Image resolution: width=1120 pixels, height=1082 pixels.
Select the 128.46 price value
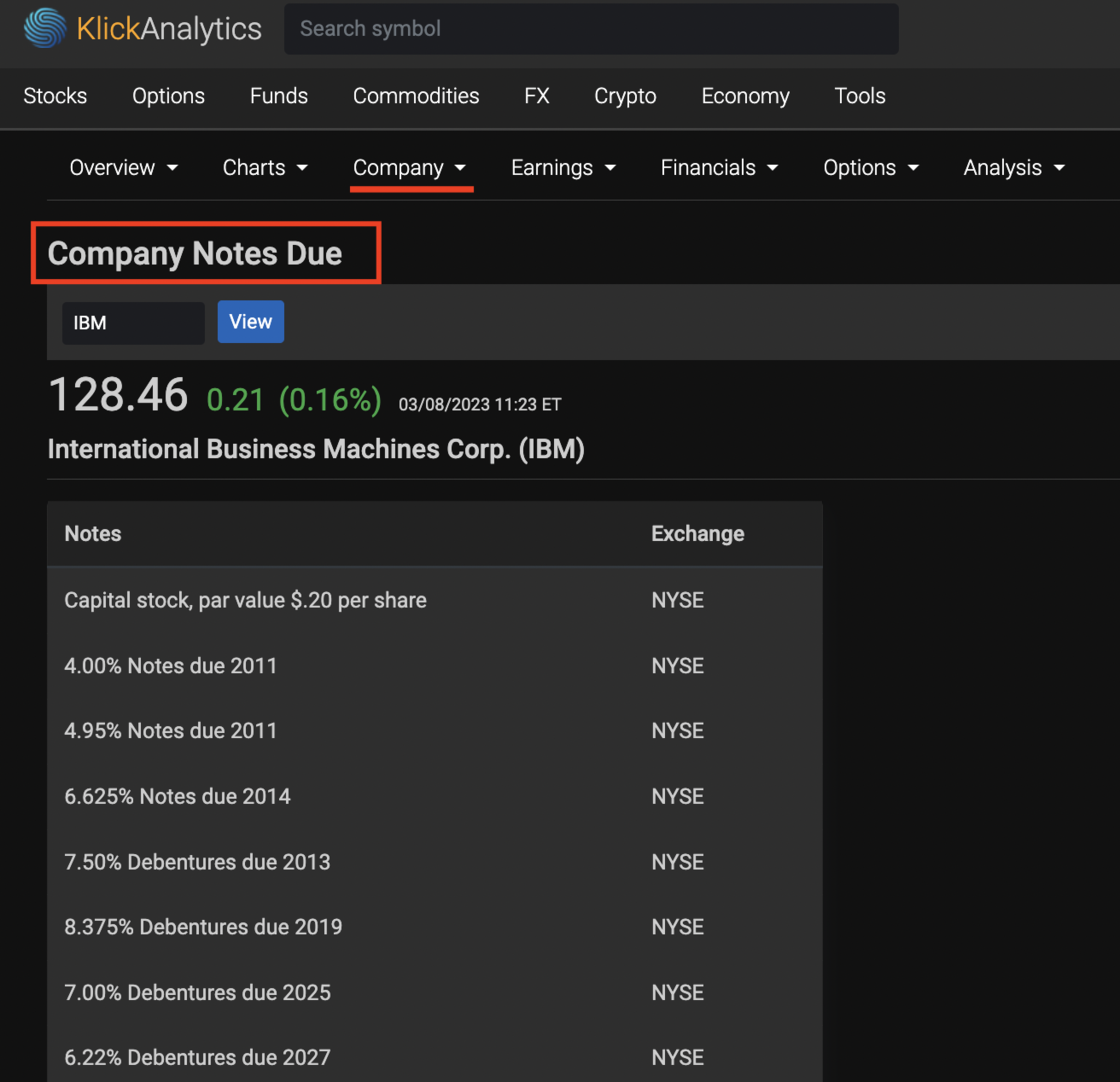click(x=118, y=395)
